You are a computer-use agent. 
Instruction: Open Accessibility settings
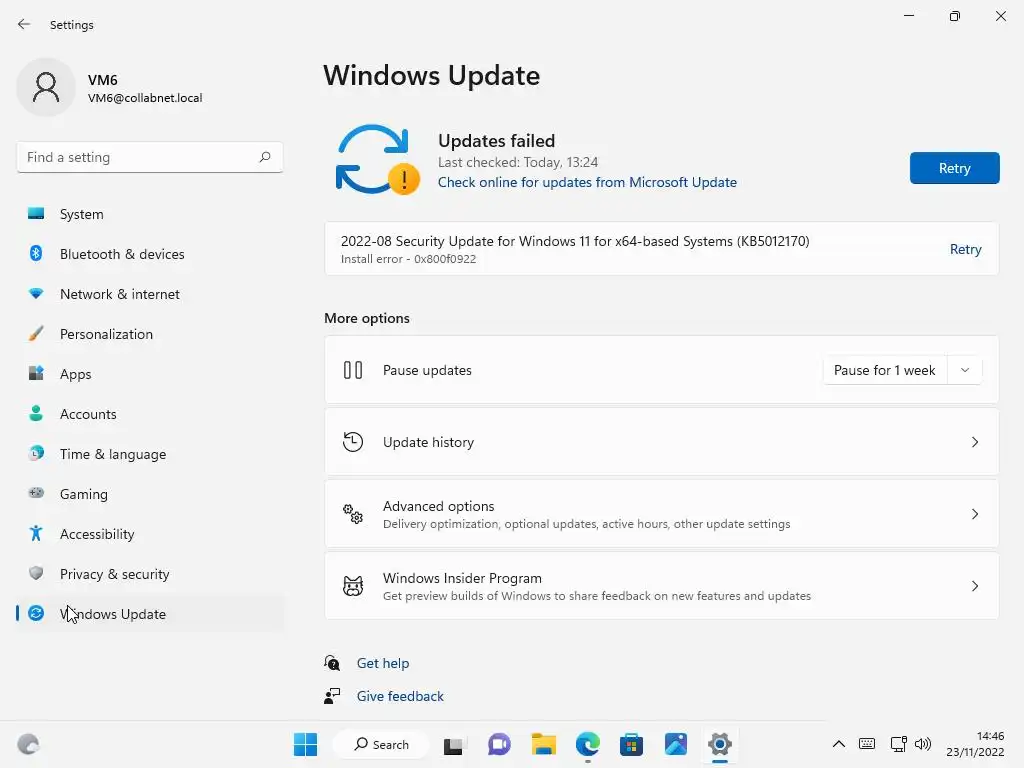(150, 534)
